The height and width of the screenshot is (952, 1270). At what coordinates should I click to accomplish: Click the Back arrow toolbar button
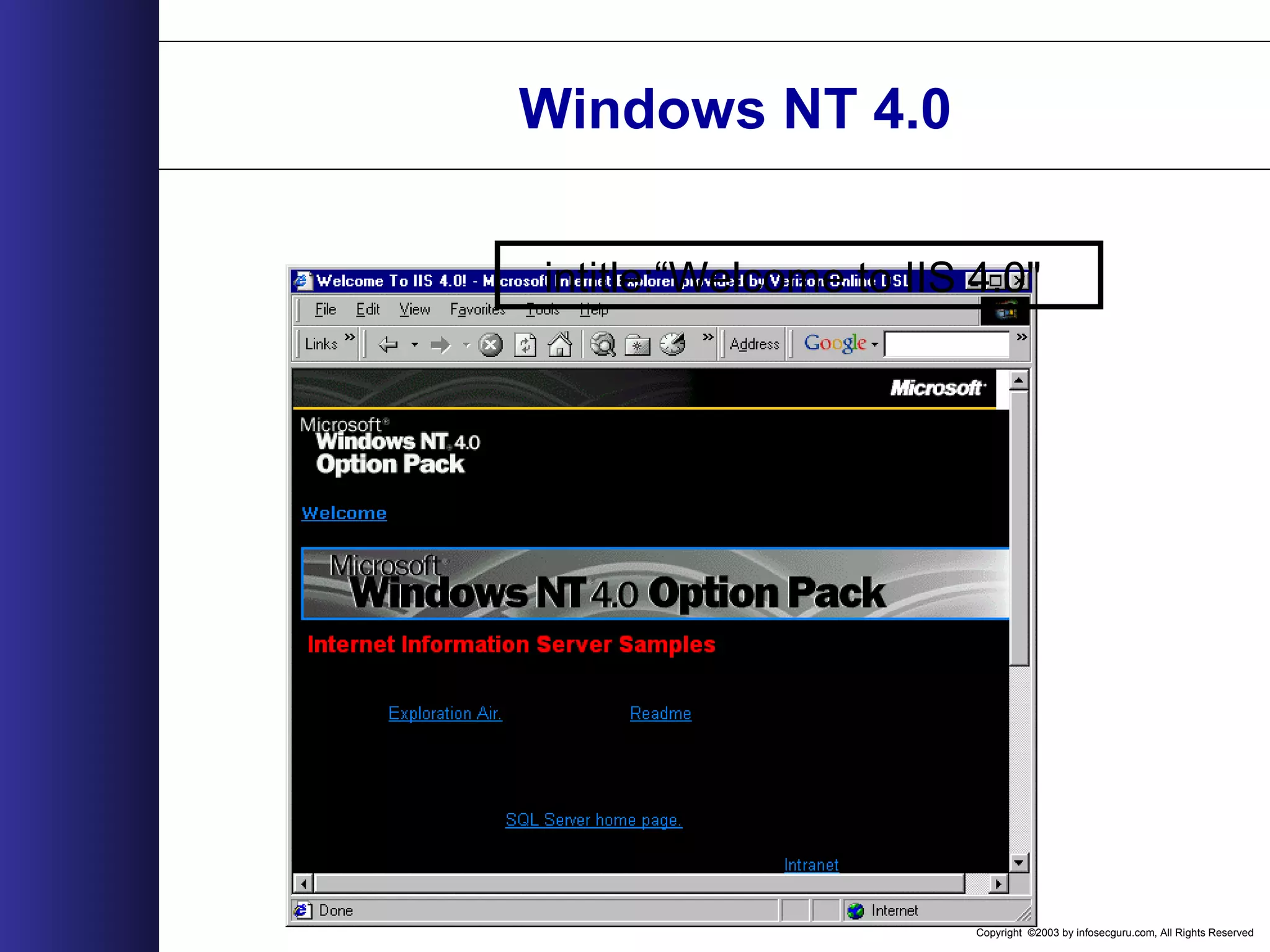388,345
